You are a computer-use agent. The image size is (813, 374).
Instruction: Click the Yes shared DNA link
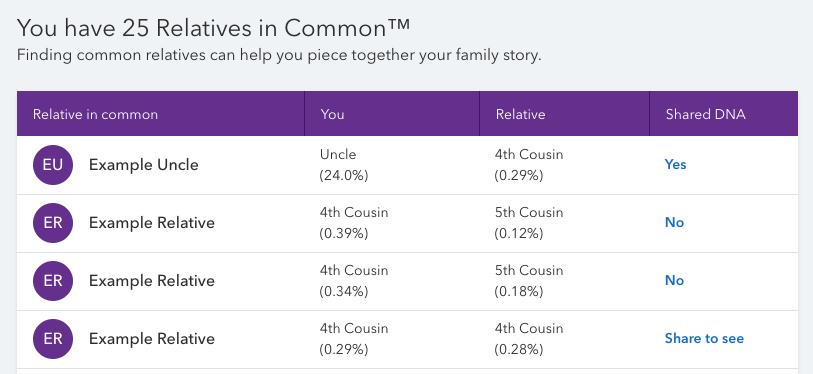click(x=676, y=164)
